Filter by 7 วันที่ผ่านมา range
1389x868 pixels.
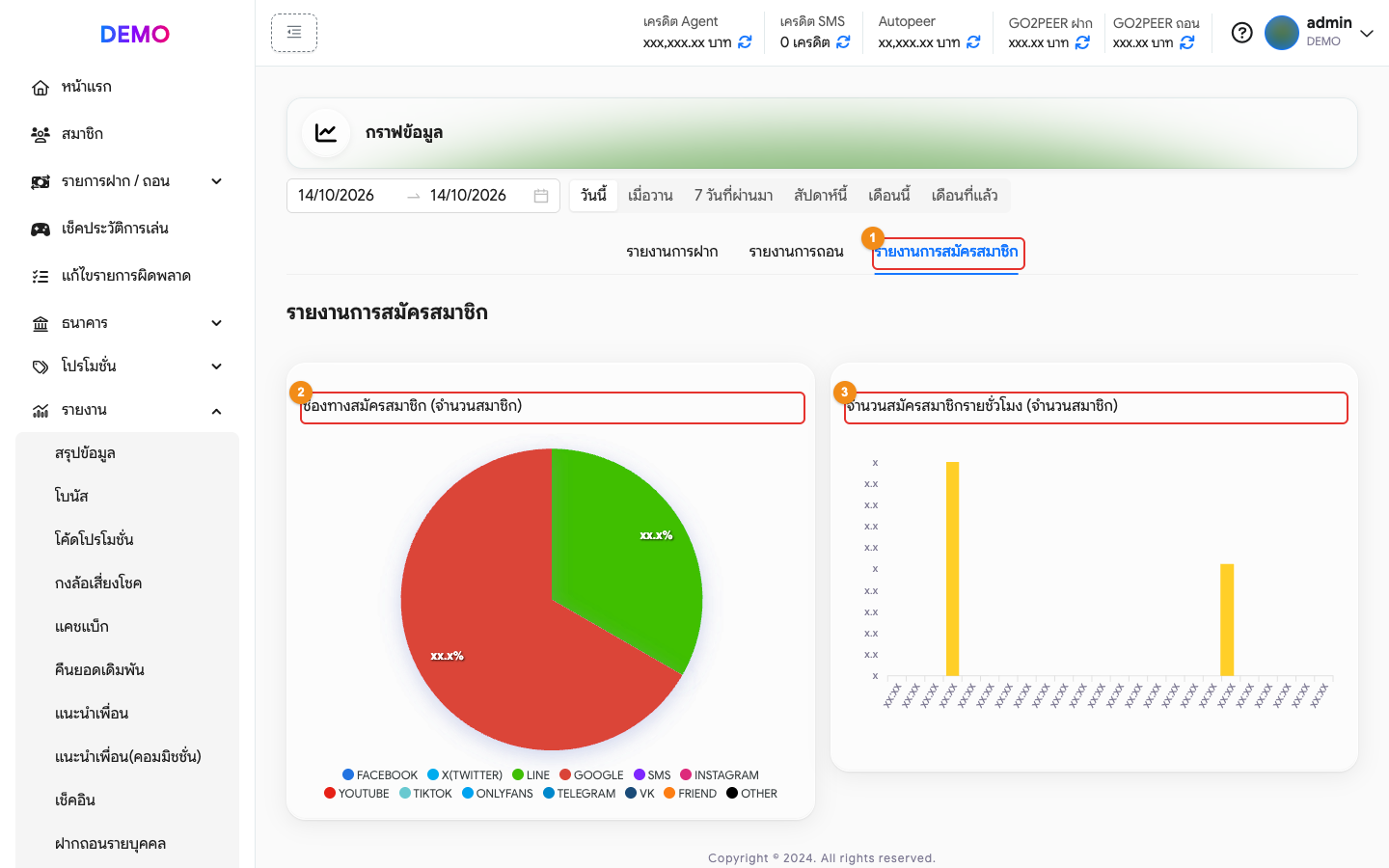click(733, 196)
